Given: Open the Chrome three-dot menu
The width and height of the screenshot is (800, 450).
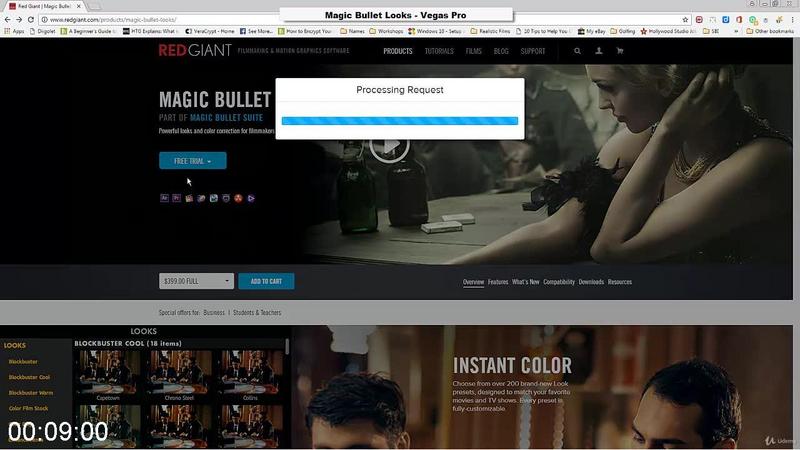Looking at the screenshot, I should click(x=793, y=19).
